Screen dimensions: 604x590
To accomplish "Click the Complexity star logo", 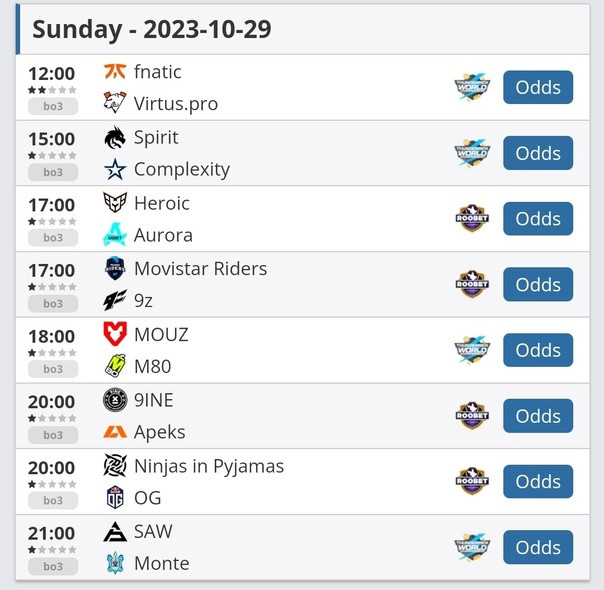I will pyautogui.click(x=115, y=169).
